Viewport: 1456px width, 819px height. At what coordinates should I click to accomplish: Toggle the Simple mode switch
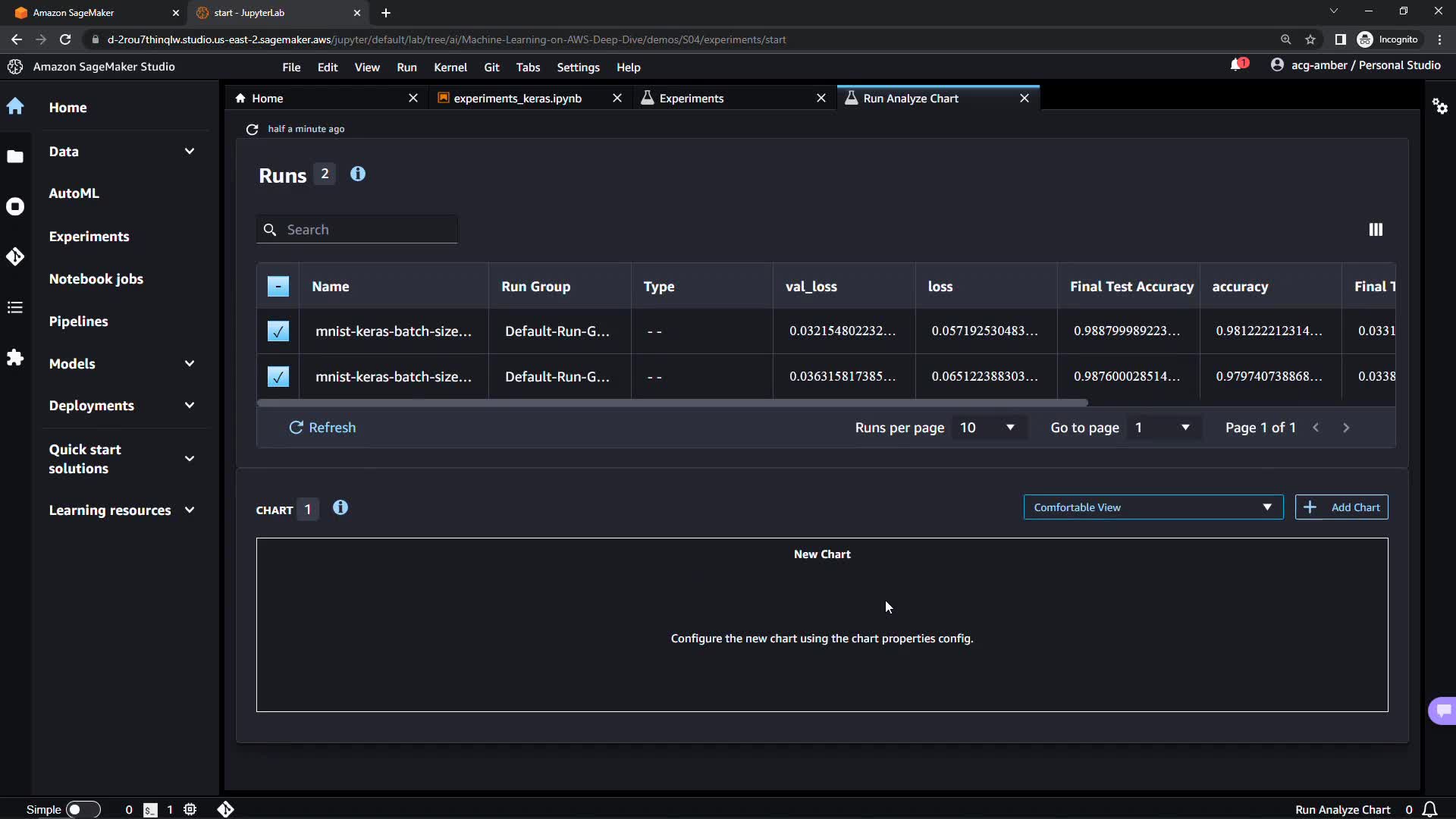(83, 809)
